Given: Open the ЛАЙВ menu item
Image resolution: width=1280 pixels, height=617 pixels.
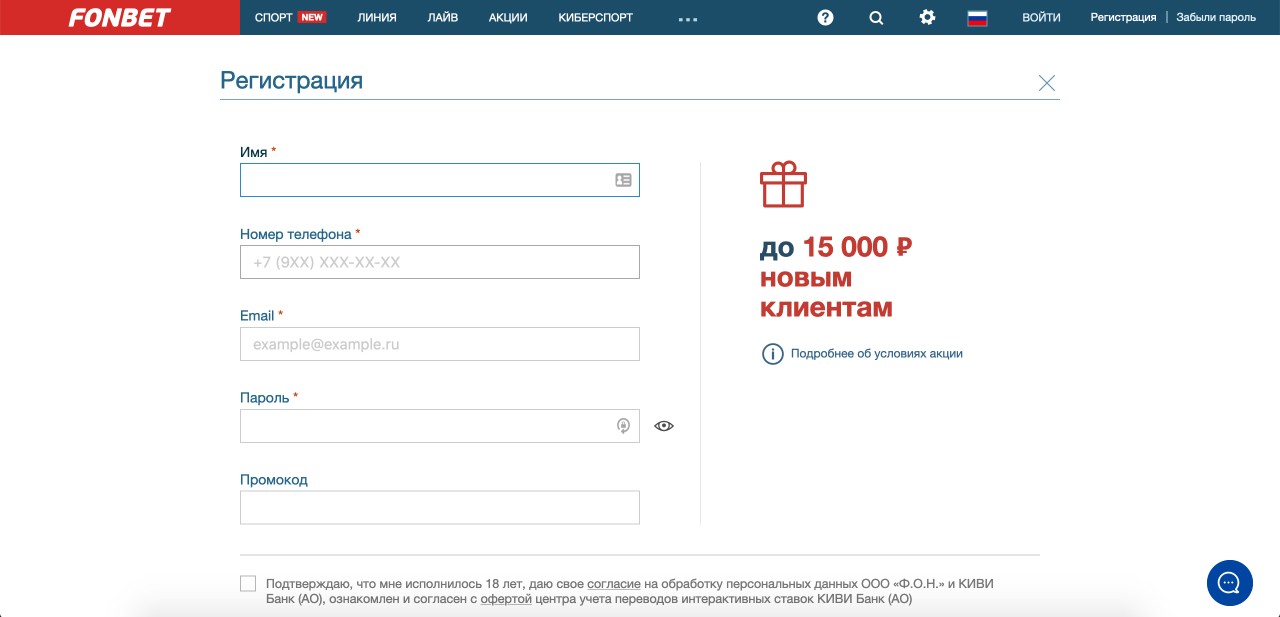Looking at the screenshot, I should [442, 17].
